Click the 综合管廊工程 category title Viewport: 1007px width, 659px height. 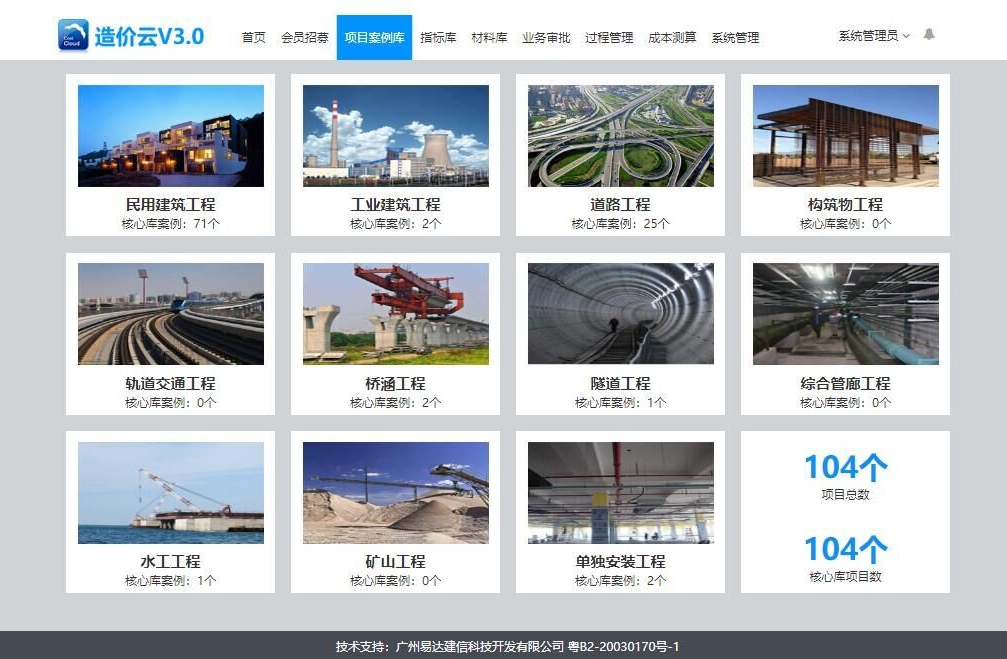pyautogui.click(x=845, y=383)
